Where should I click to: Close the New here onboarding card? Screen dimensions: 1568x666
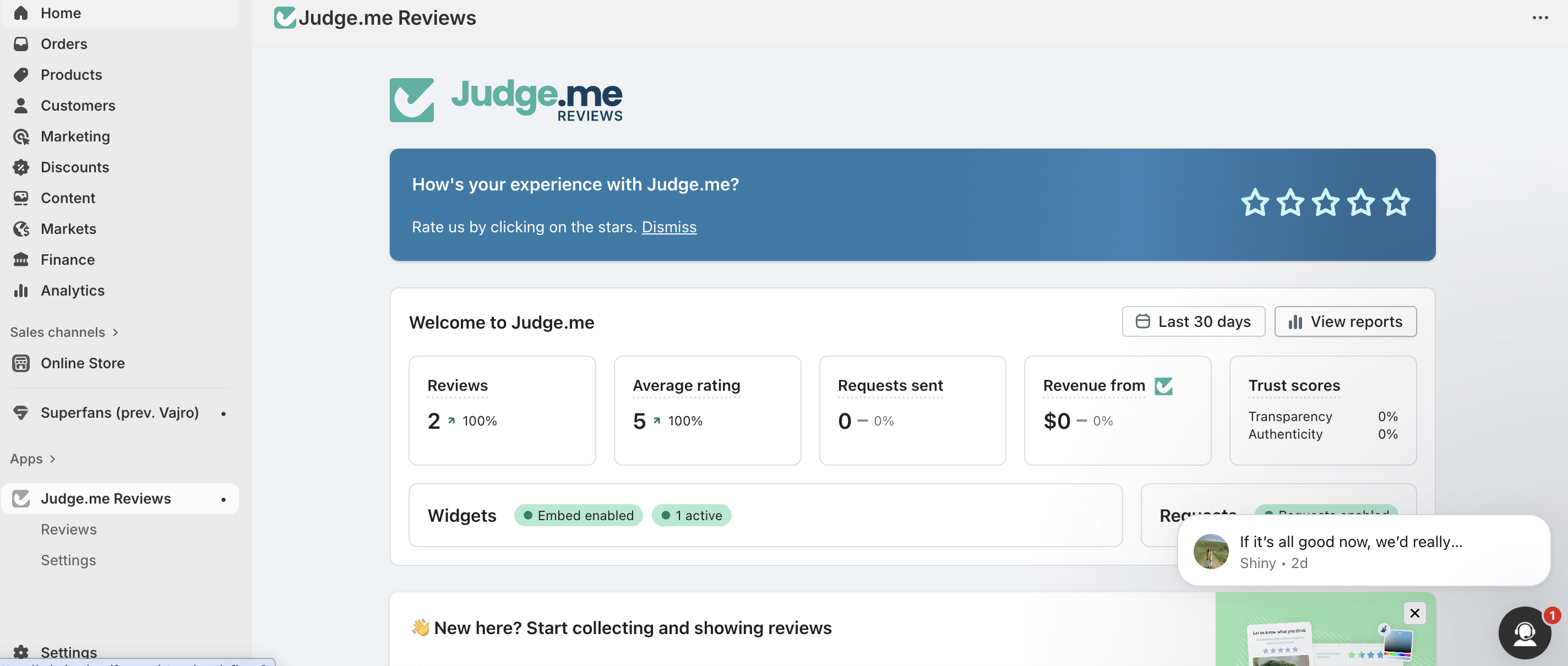[1414, 613]
